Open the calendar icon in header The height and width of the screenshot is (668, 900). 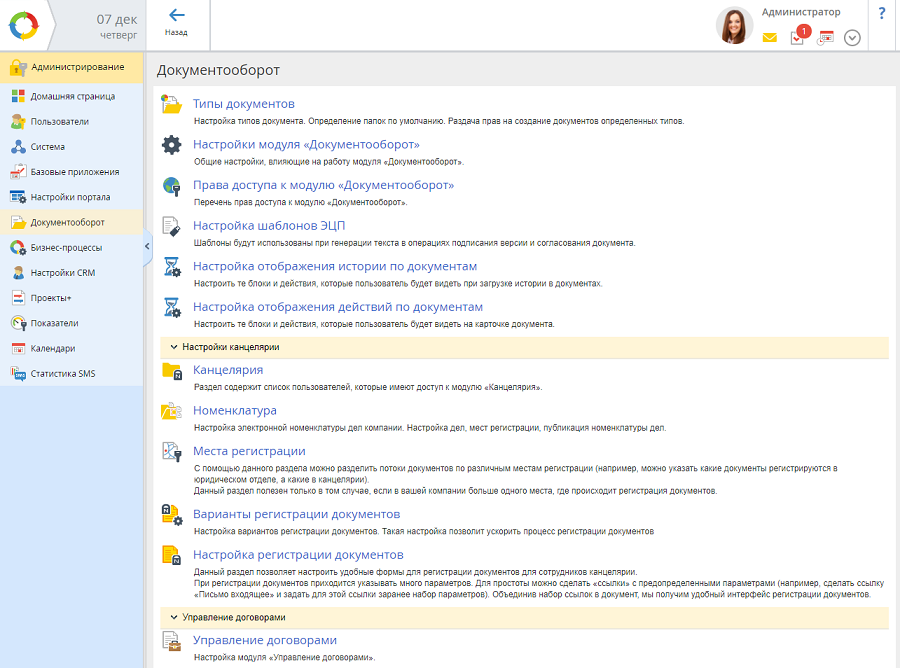tap(826, 37)
